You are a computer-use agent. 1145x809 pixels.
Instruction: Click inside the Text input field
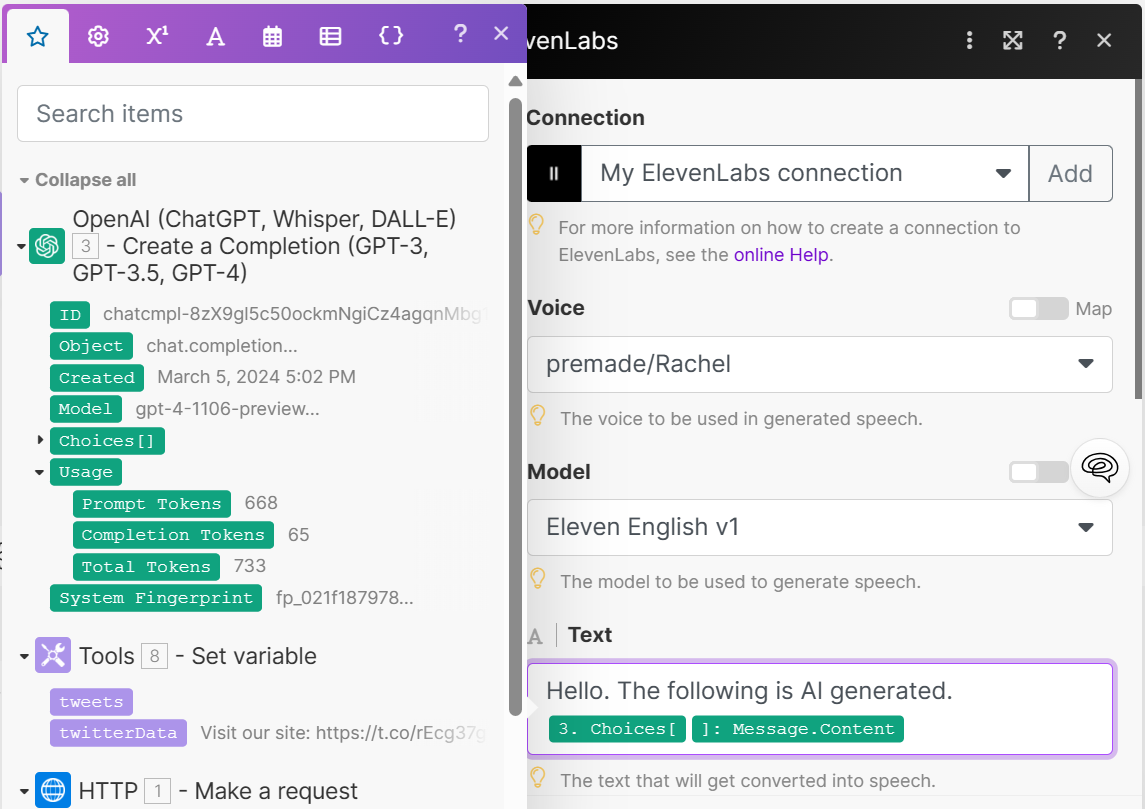(819, 708)
